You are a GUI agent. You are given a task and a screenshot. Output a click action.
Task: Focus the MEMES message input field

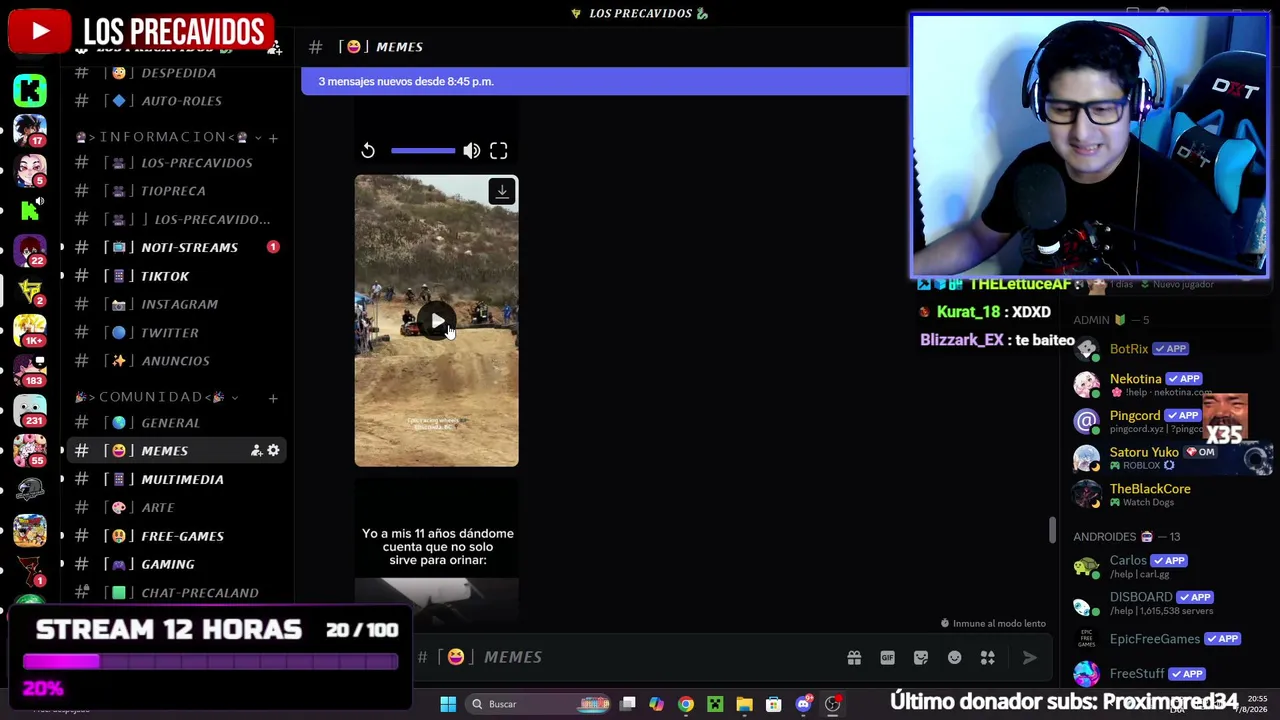(625, 657)
